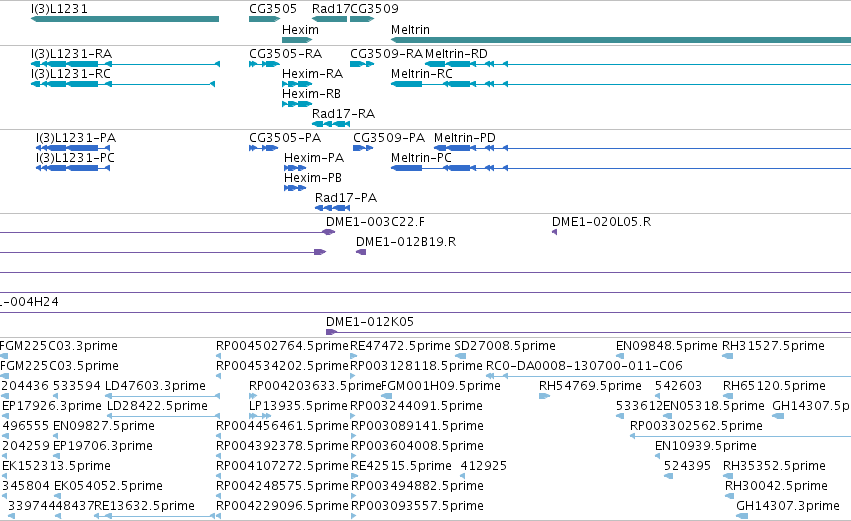
Task: Click the Rad17 gene label
Action: click(x=331, y=9)
